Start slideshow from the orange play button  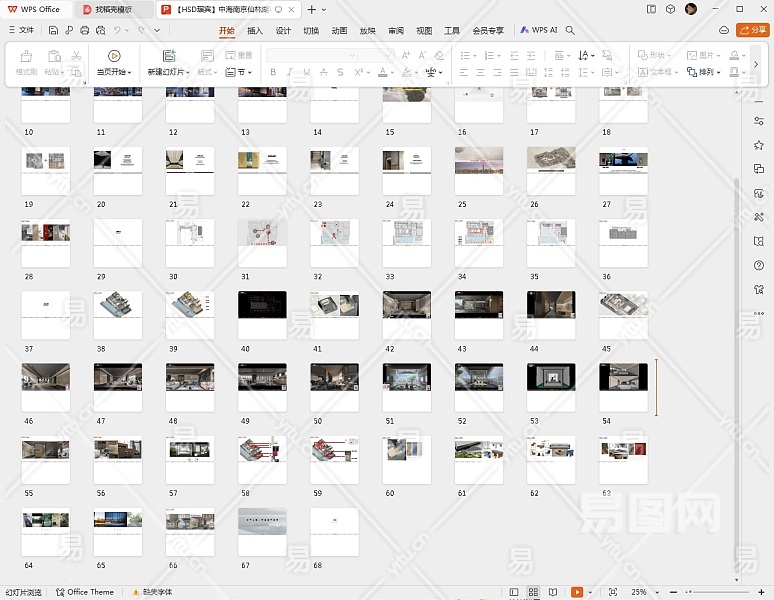coord(577,592)
